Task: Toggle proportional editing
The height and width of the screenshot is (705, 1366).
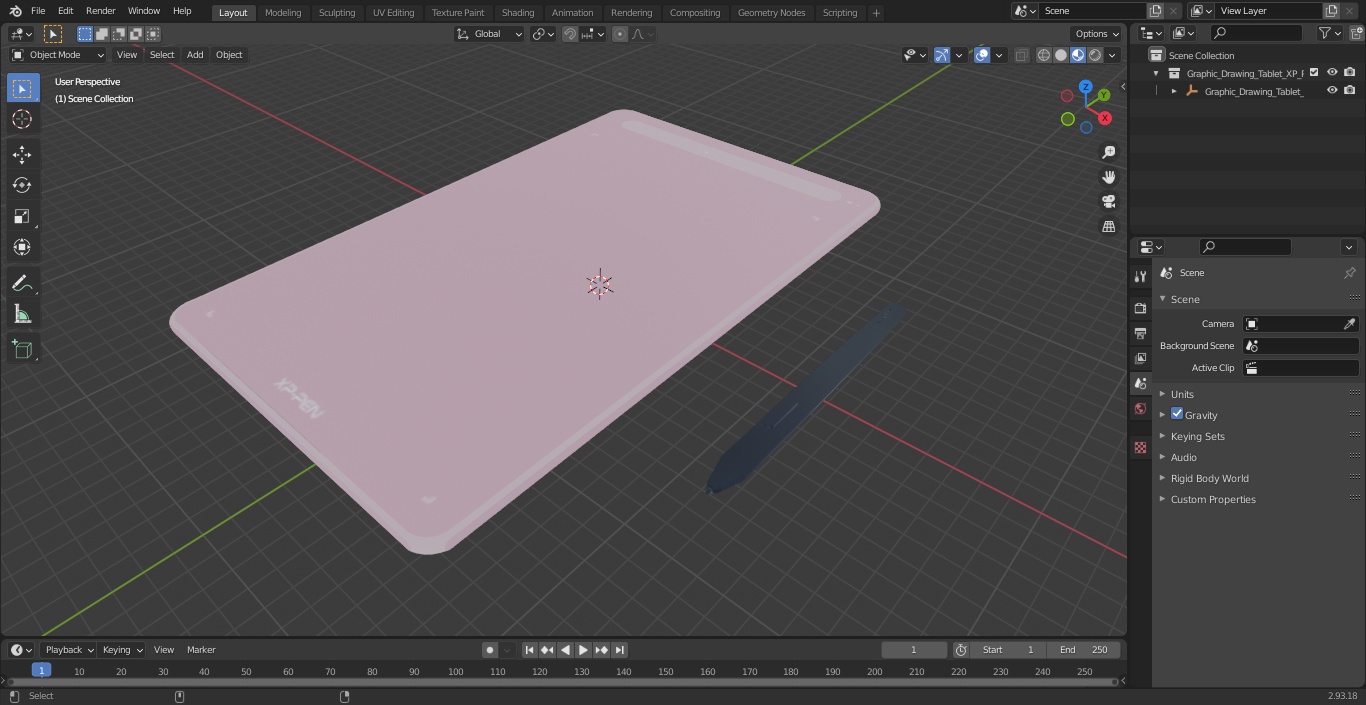Action: pyautogui.click(x=620, y=34)
